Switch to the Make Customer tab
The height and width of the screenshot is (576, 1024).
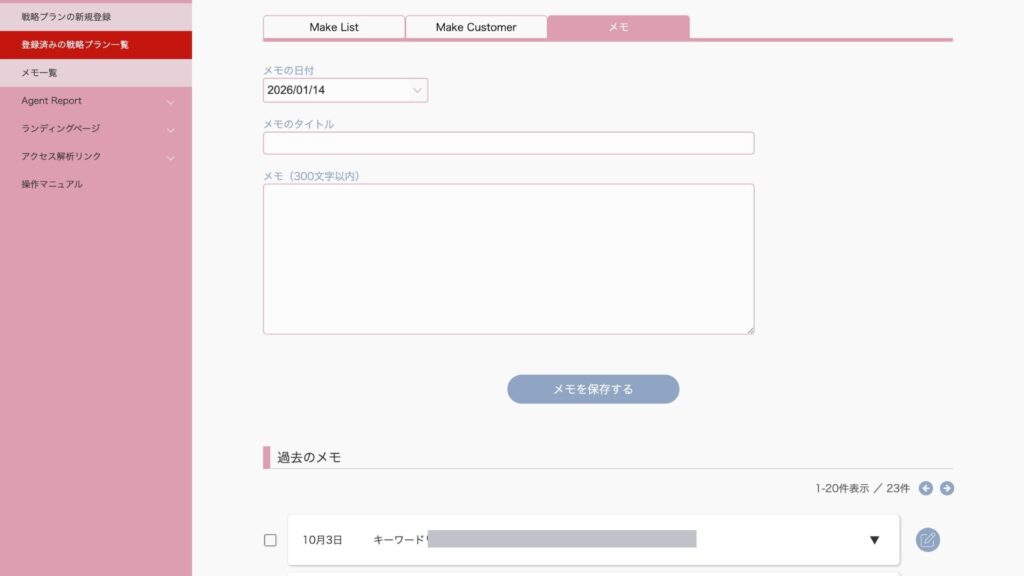(476, 27)
